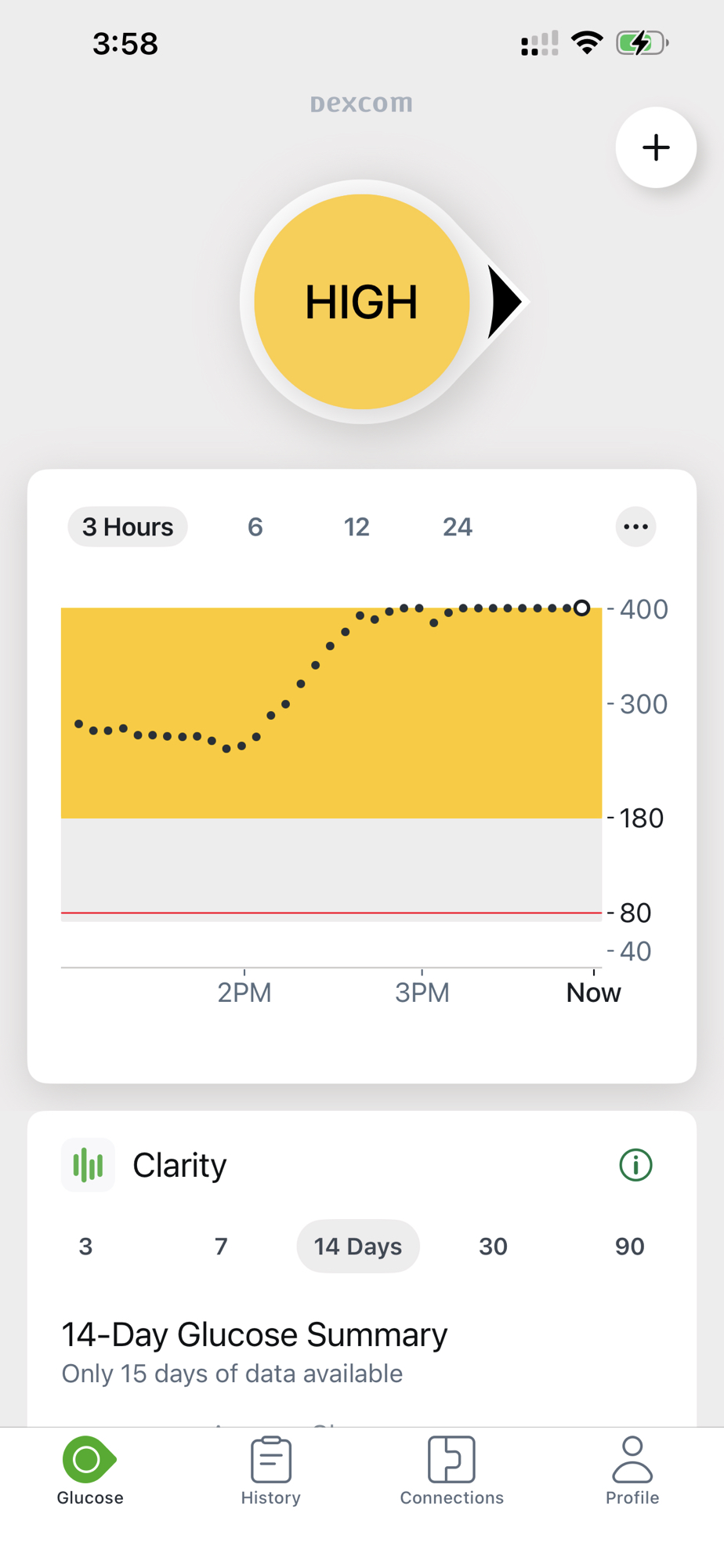Tap the battery charging status icon
The width and height of the screenshot is (724, 1568).
[642, 42]
